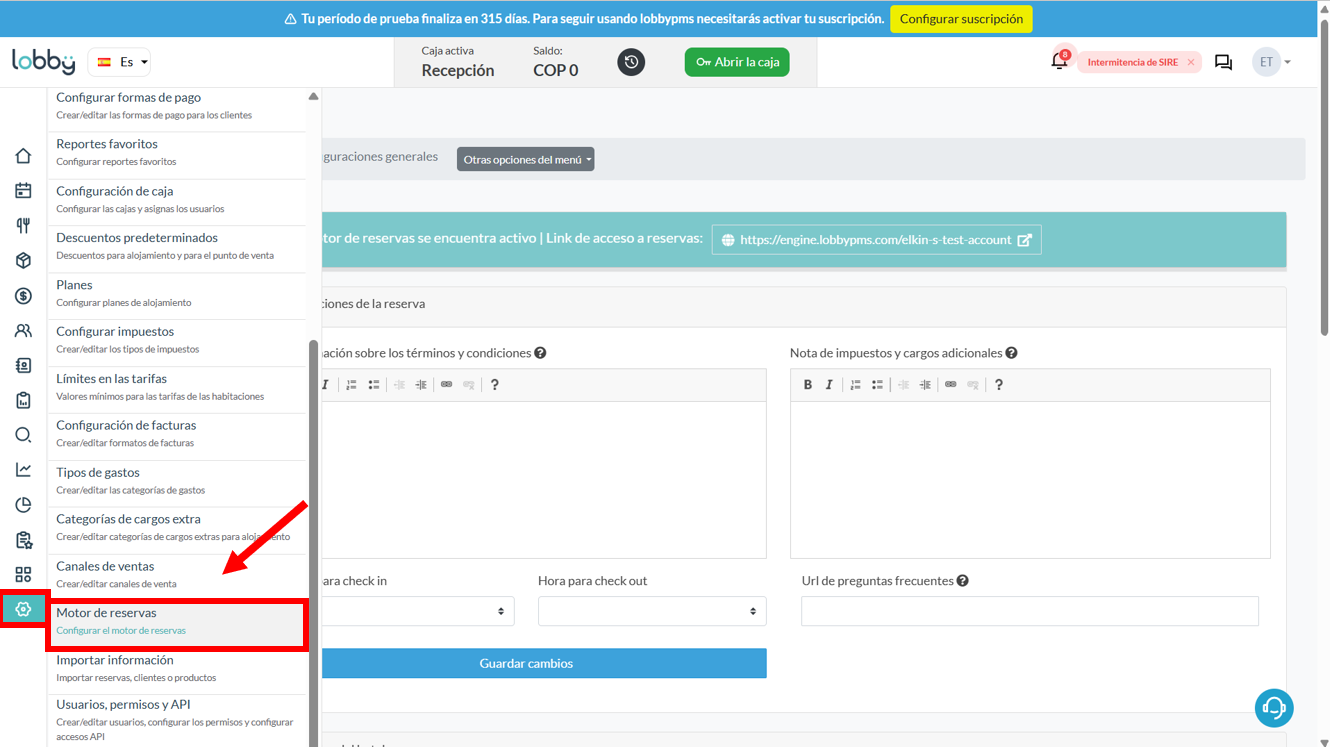
Task: Click inside the impuestos note text area
Action: click(x=1030, y=480)
